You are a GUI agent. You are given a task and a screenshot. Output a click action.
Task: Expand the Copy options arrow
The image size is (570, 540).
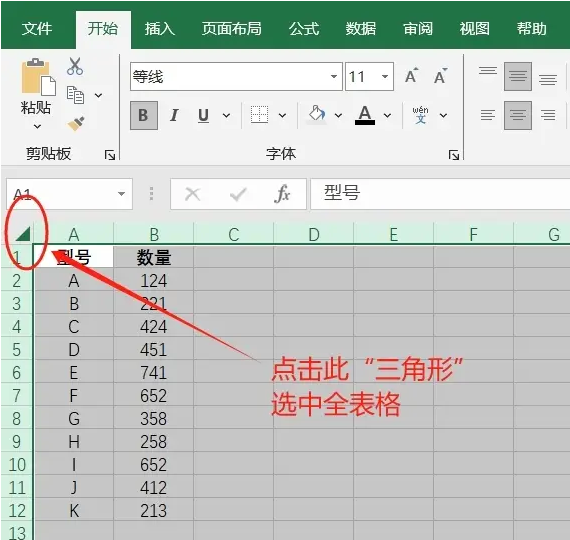click(98, 95)
